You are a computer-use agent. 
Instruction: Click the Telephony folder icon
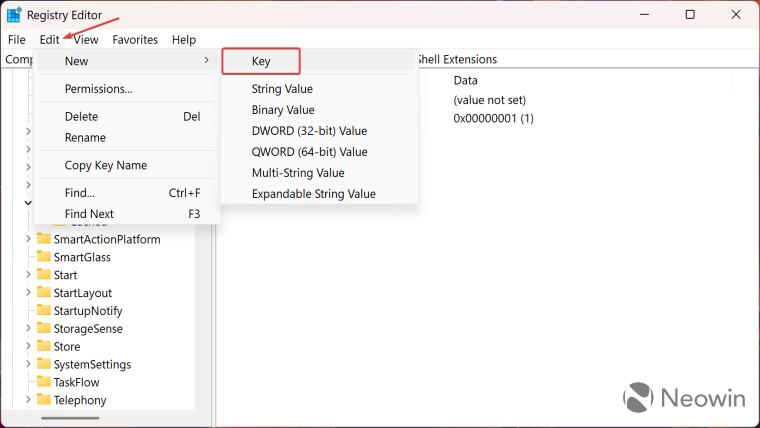44,400
